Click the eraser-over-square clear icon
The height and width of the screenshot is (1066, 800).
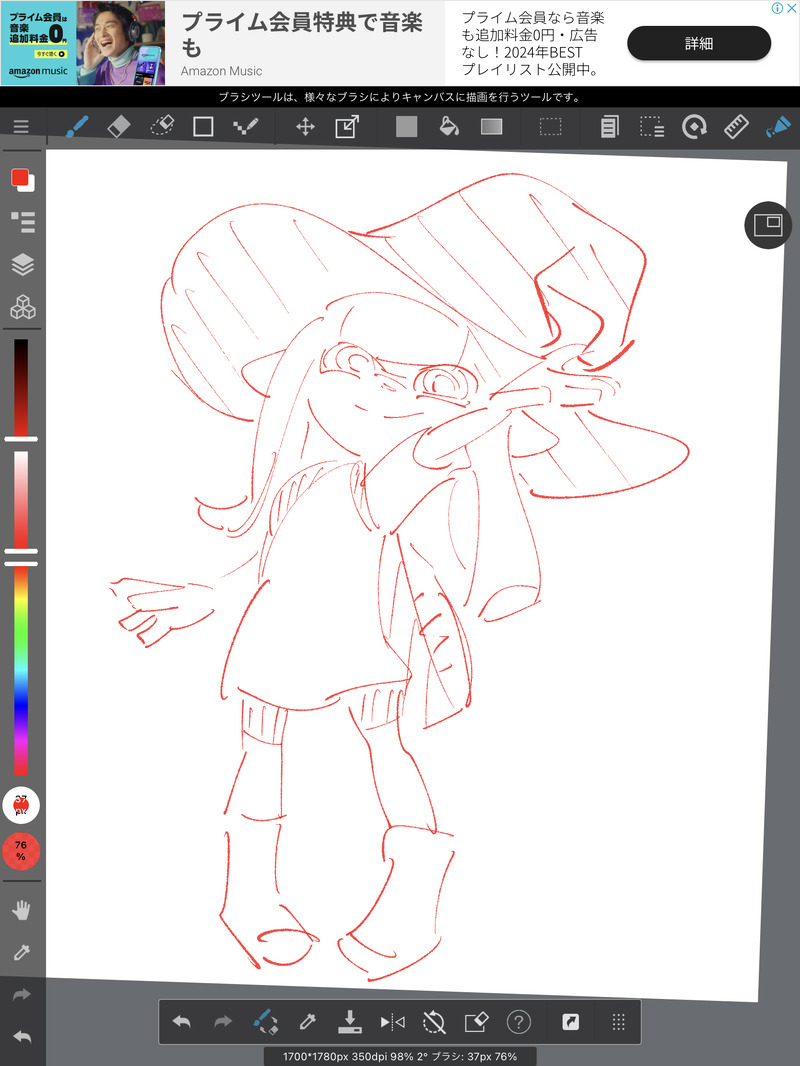(x=476, y=1021)
